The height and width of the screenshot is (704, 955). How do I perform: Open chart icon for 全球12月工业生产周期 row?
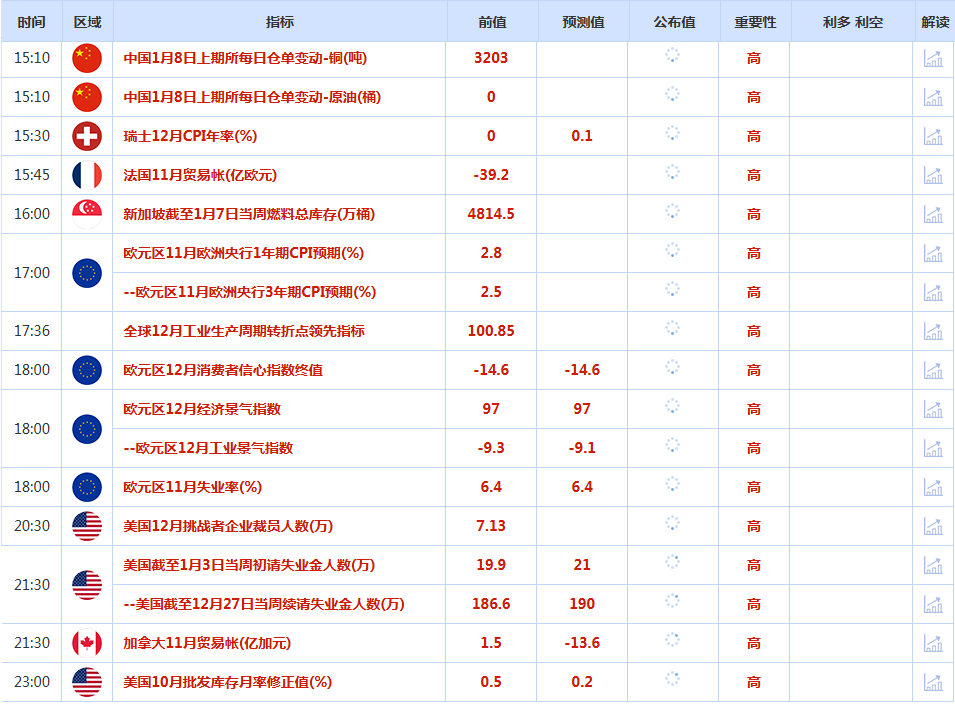coord(933,331)
